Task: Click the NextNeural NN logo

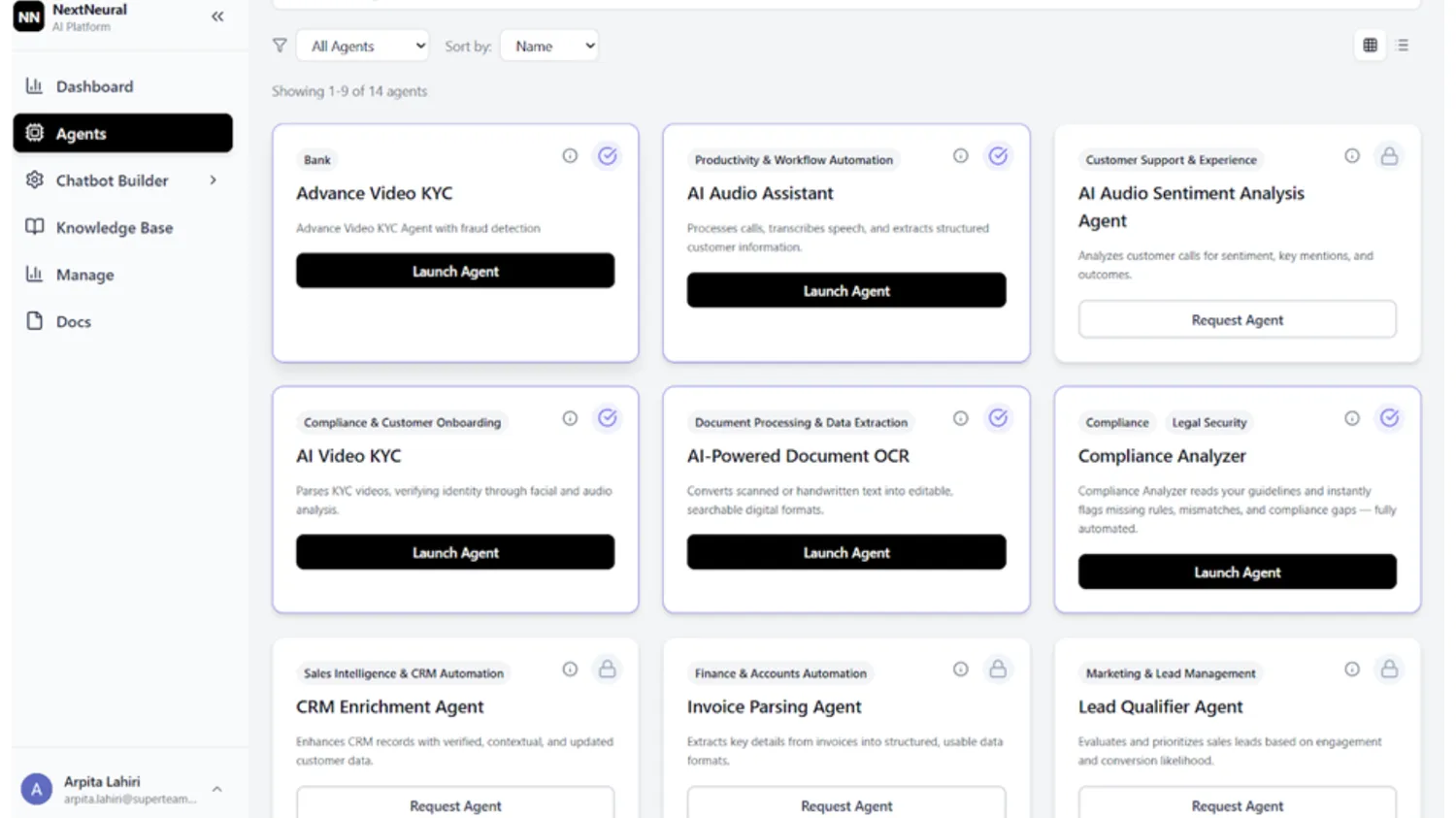Action: [27, 16]
